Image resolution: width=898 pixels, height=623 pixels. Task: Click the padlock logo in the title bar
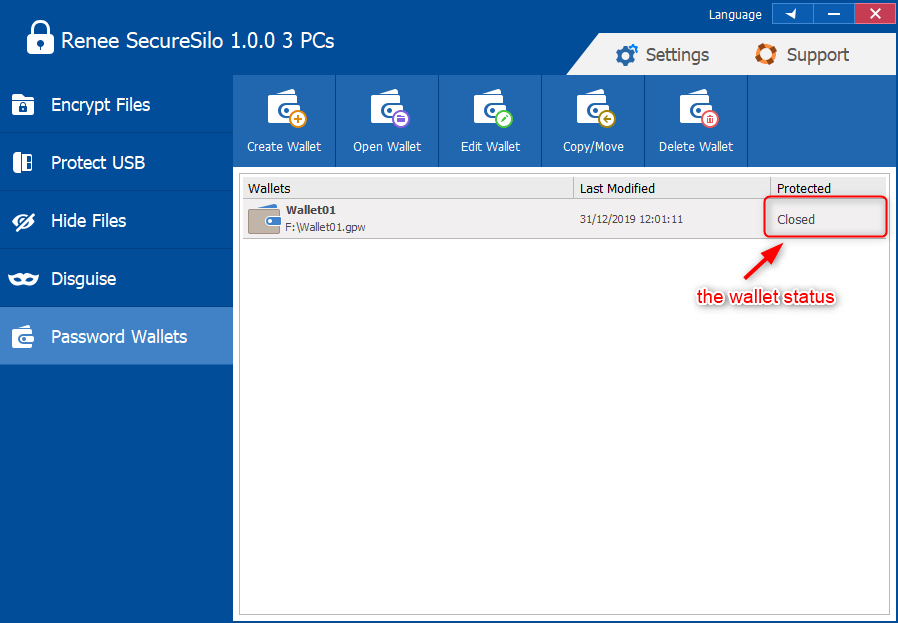point(40,39)
